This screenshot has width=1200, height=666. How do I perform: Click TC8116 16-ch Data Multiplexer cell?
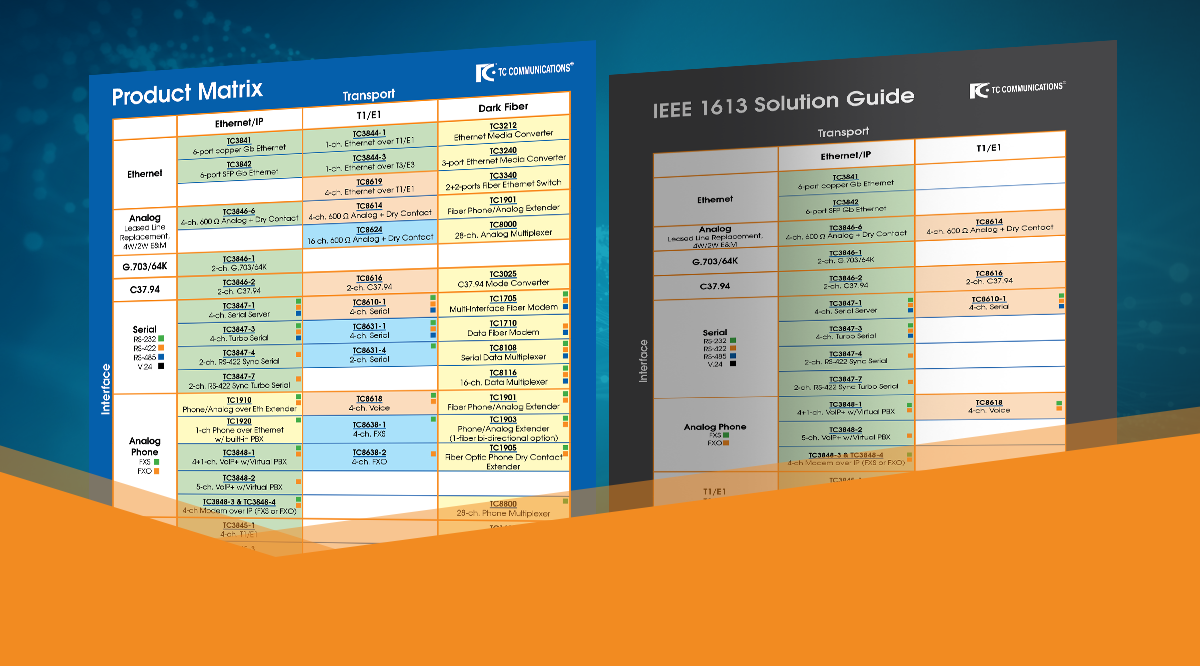(503, 377)
